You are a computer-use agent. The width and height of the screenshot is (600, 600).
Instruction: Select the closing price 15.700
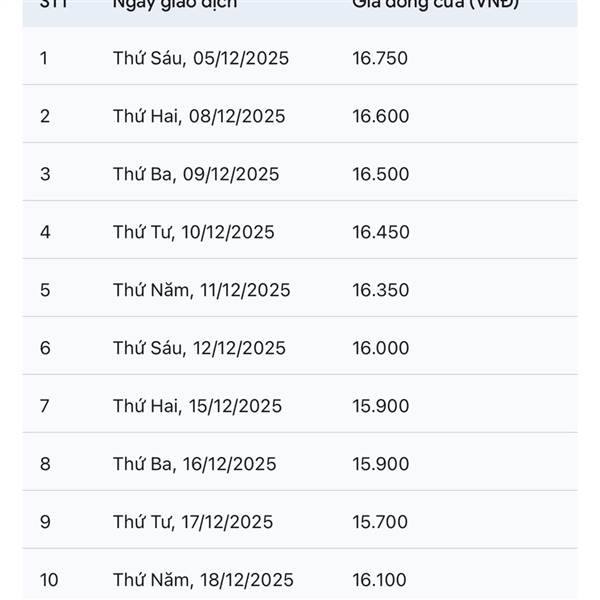tap(380, 522)
